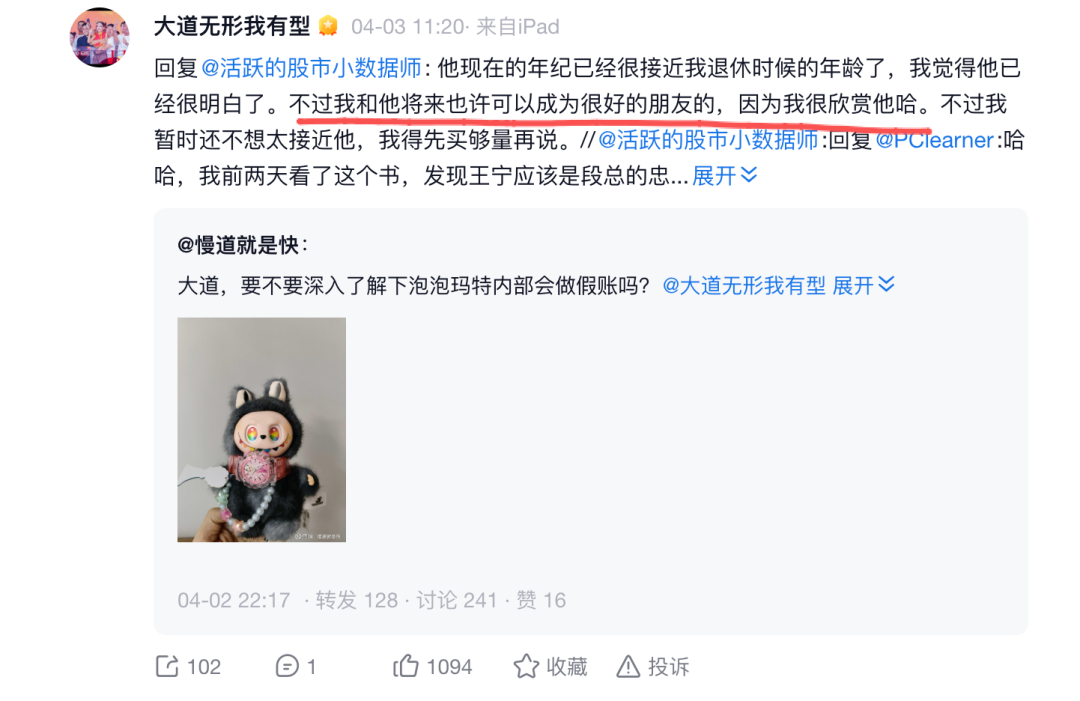The width and height of the screenshot is (1080, 701).
Task: Click 收藏 to save the post
Action: (567, 666)
